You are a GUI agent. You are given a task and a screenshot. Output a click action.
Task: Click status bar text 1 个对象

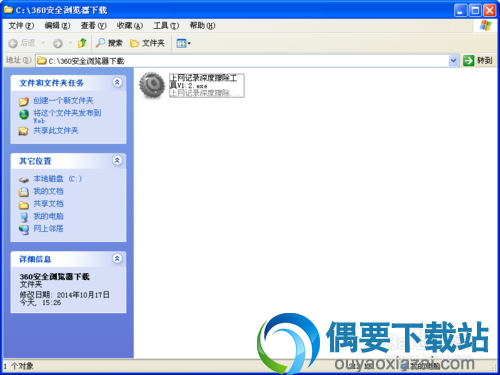click(19, 366)
